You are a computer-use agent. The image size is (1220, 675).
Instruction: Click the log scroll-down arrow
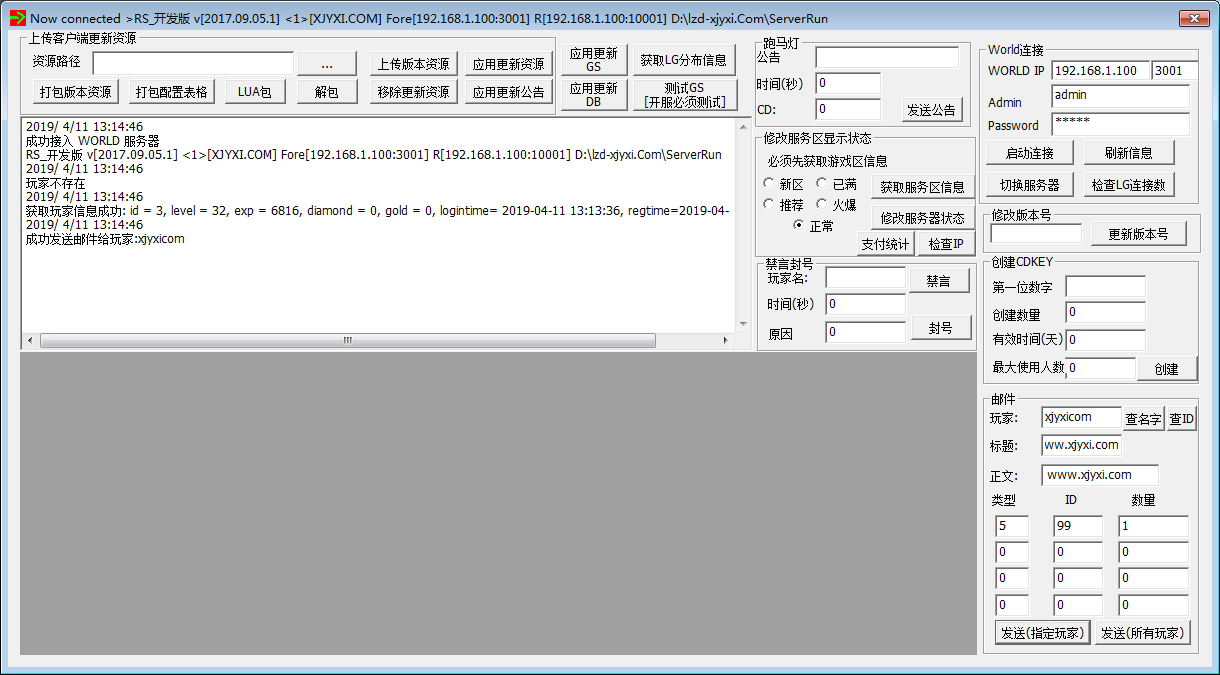point(742,324)
